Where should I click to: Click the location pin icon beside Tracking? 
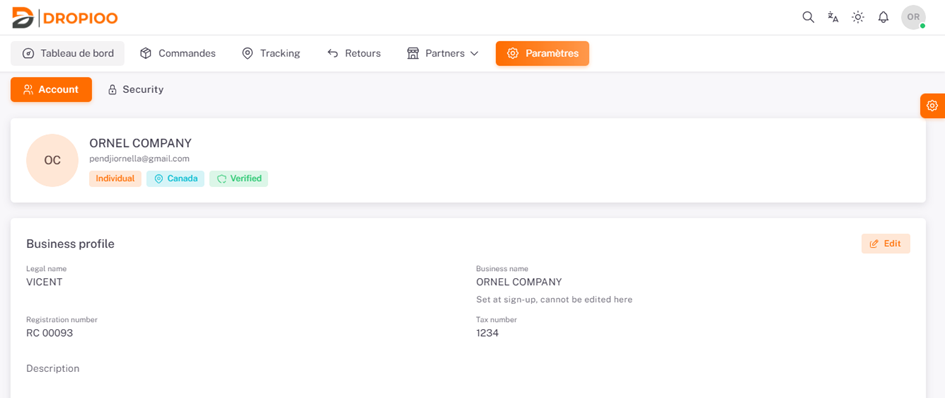pyautogui.click(x=247, y=53)
